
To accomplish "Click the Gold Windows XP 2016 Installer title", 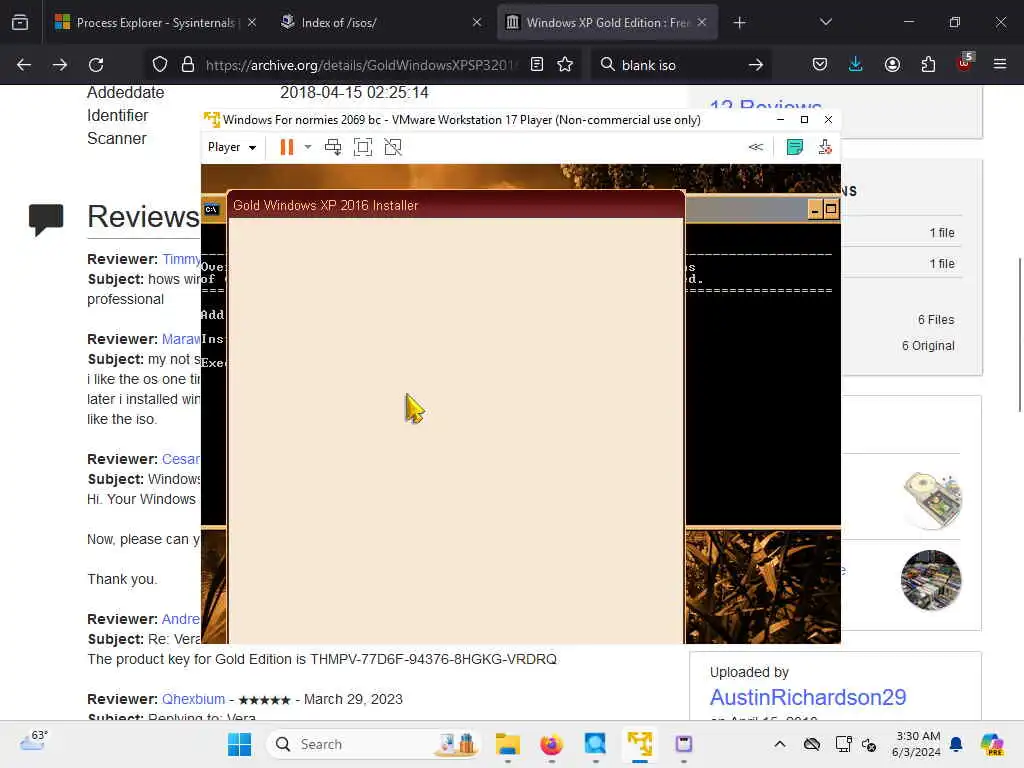I will [325, 205].
